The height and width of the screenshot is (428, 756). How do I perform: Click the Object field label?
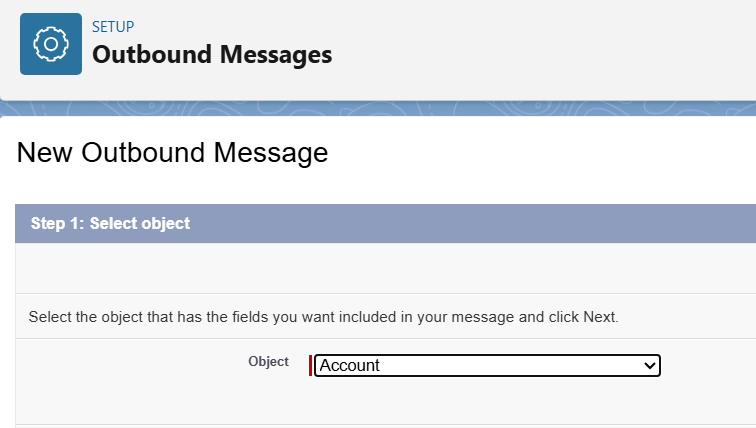[x=268, y=361]
